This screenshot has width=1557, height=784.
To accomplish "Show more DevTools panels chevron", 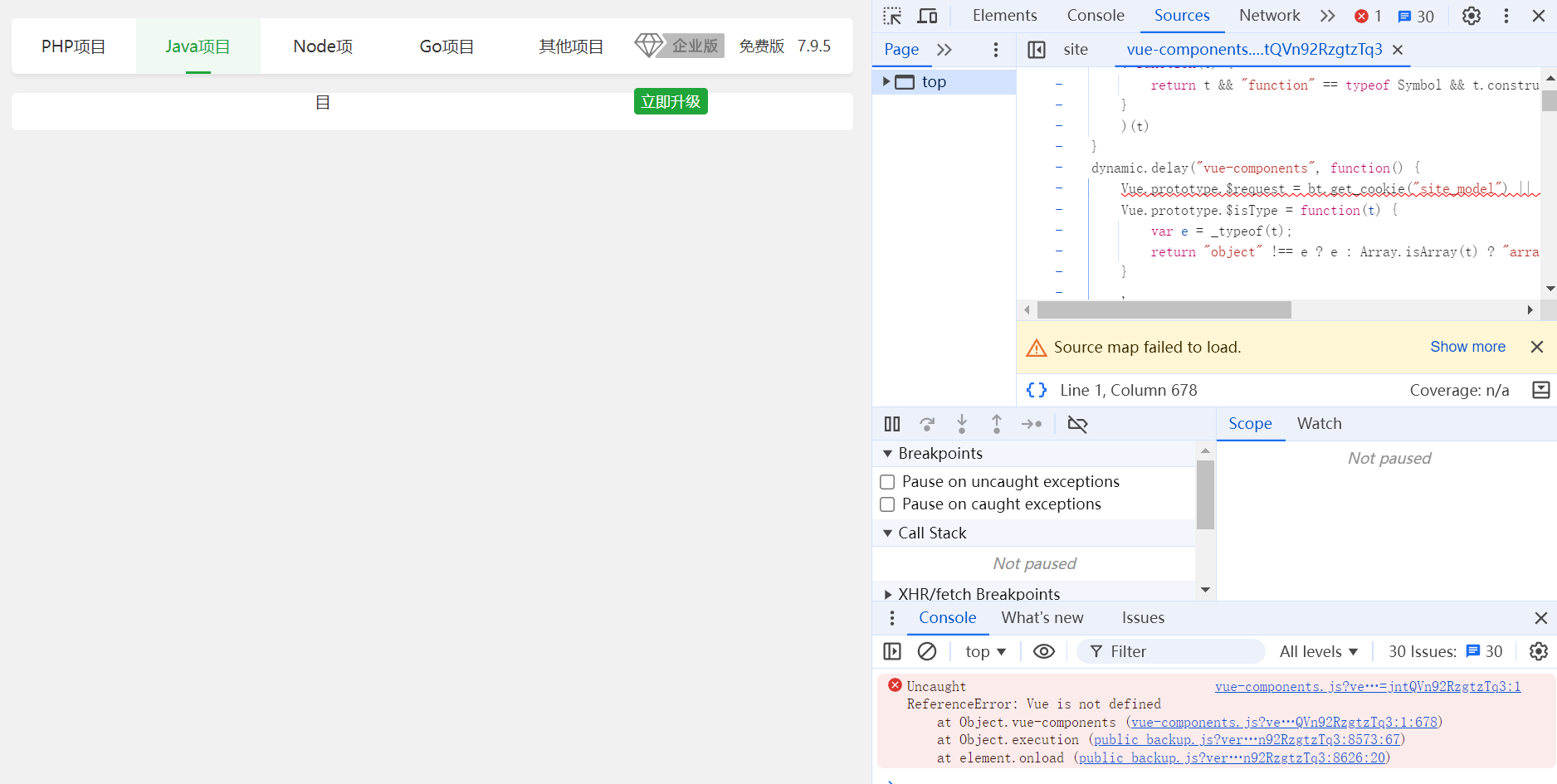I will click(x=1328, y=16).
